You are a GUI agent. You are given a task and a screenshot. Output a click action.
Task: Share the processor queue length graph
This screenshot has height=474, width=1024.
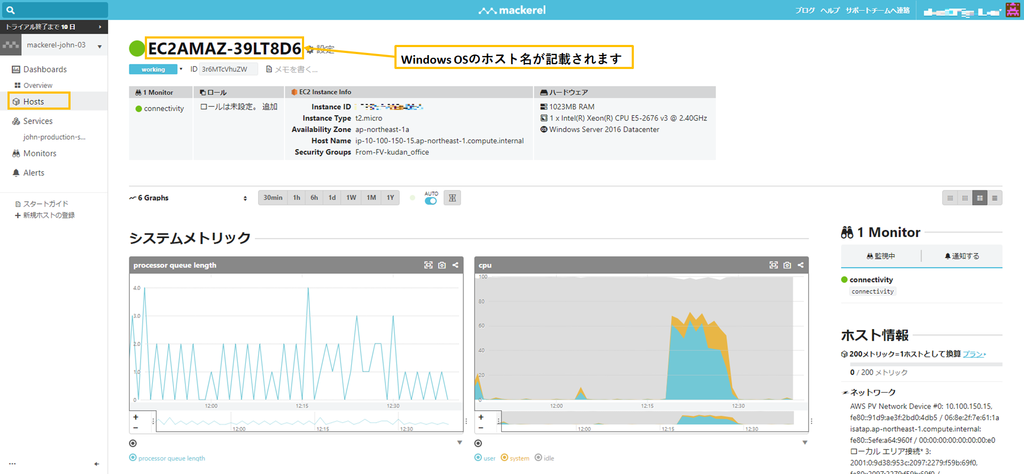tap(455, 265)
